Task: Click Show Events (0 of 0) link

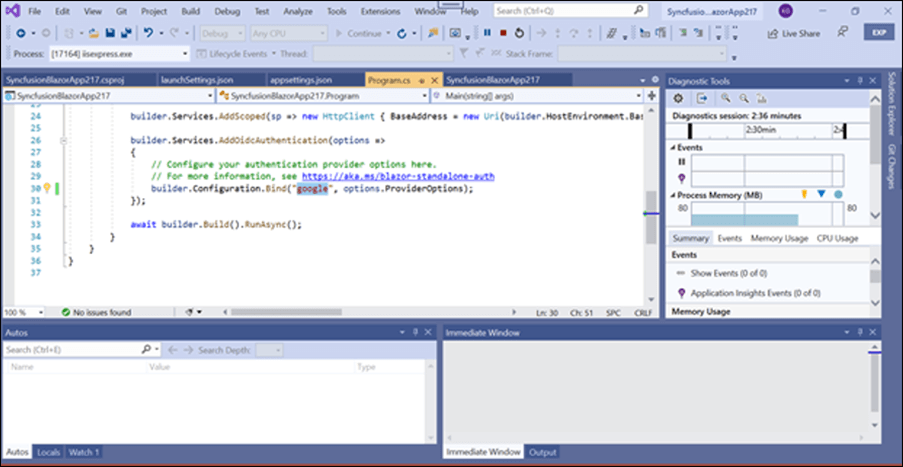Action: click(x=730, y=272)
